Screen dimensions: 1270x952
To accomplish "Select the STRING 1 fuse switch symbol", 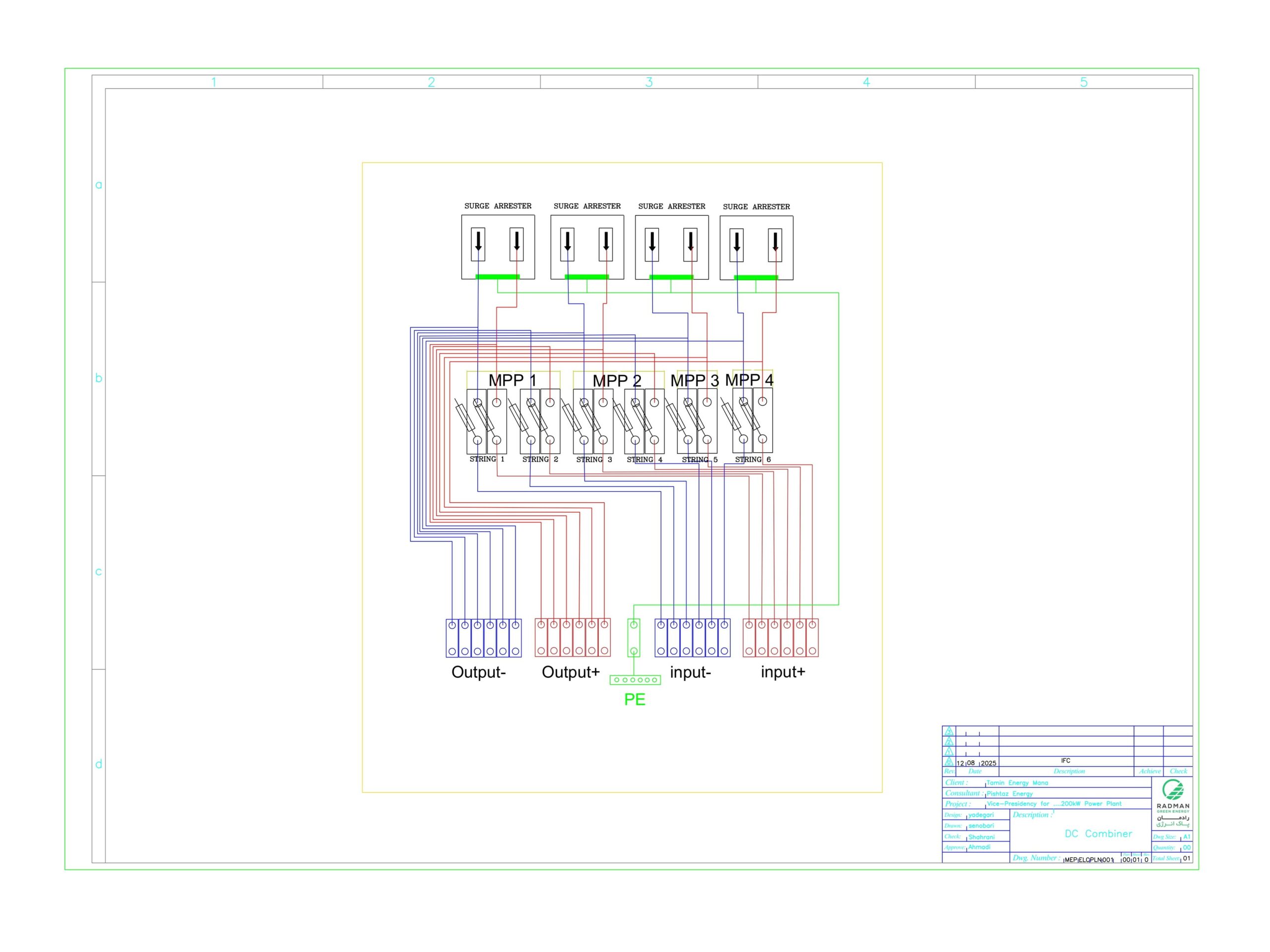I will [x=486, y=421].
